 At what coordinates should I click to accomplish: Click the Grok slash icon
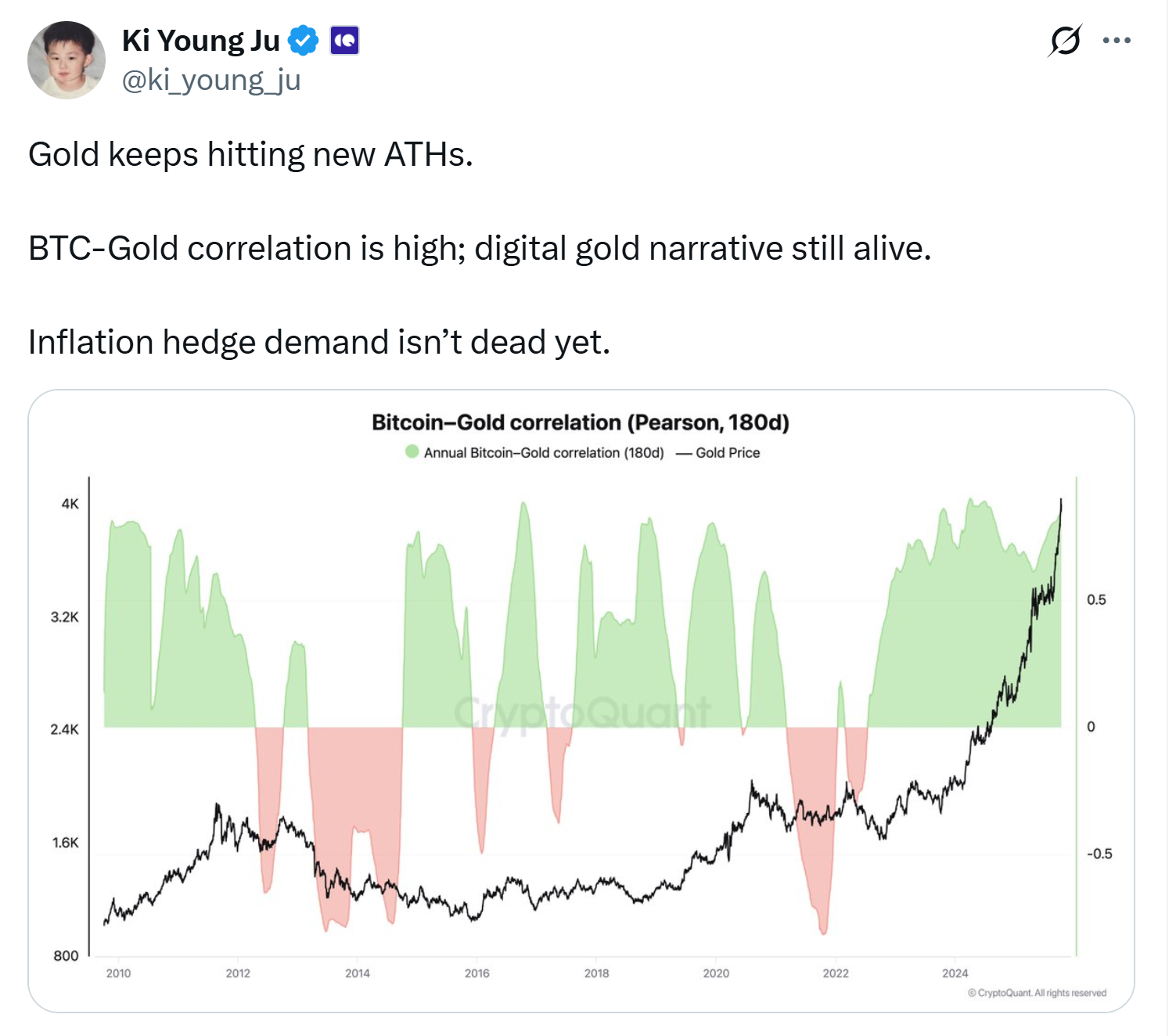coord(1065,41)
